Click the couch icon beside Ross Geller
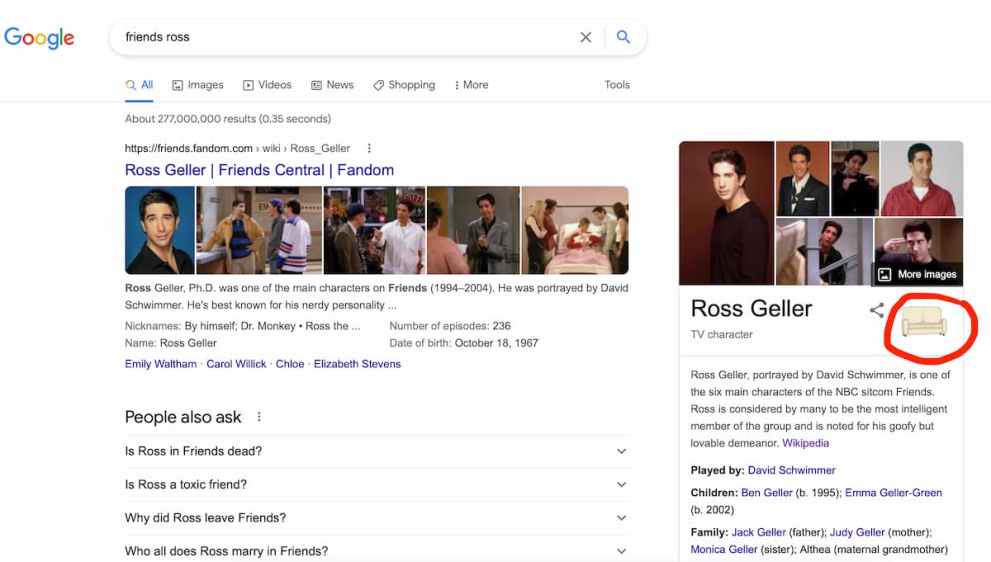The image size is (991, 562). tap(924, 321)
